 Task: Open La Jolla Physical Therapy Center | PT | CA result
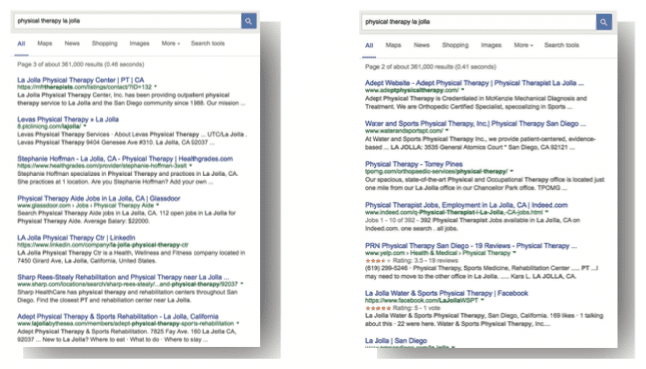click(81, 80)
